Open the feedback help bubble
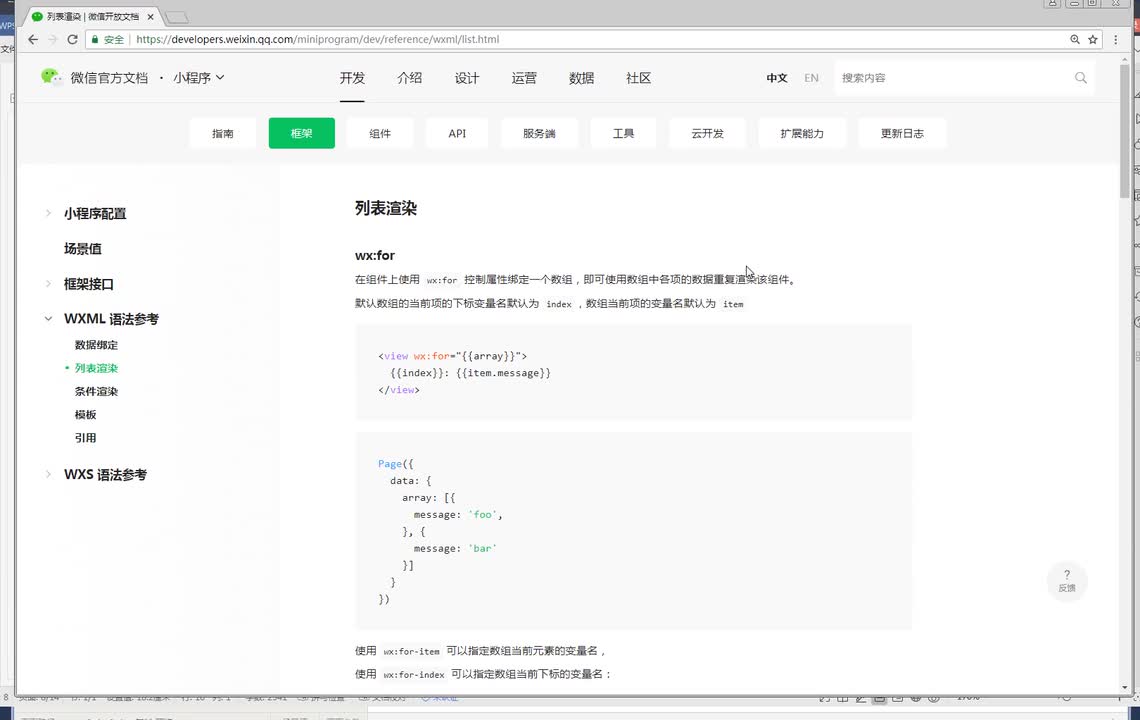Screen dimensions: 1140x720 coord(1067,581)
